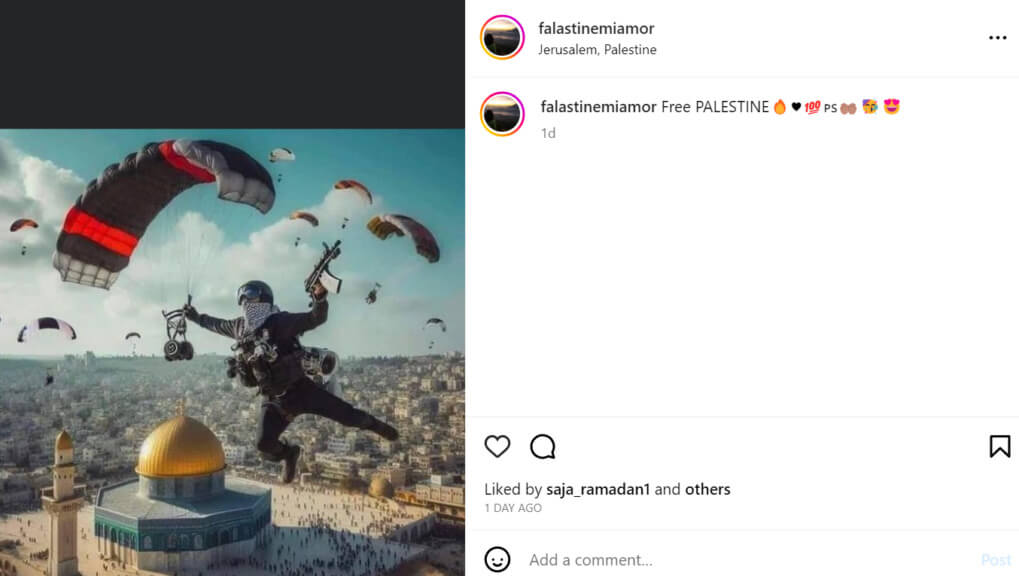This screenshot has height=576, width=1019.
Task: Click the 1 DAY AGO timestamp
Action: pos(513,508)
